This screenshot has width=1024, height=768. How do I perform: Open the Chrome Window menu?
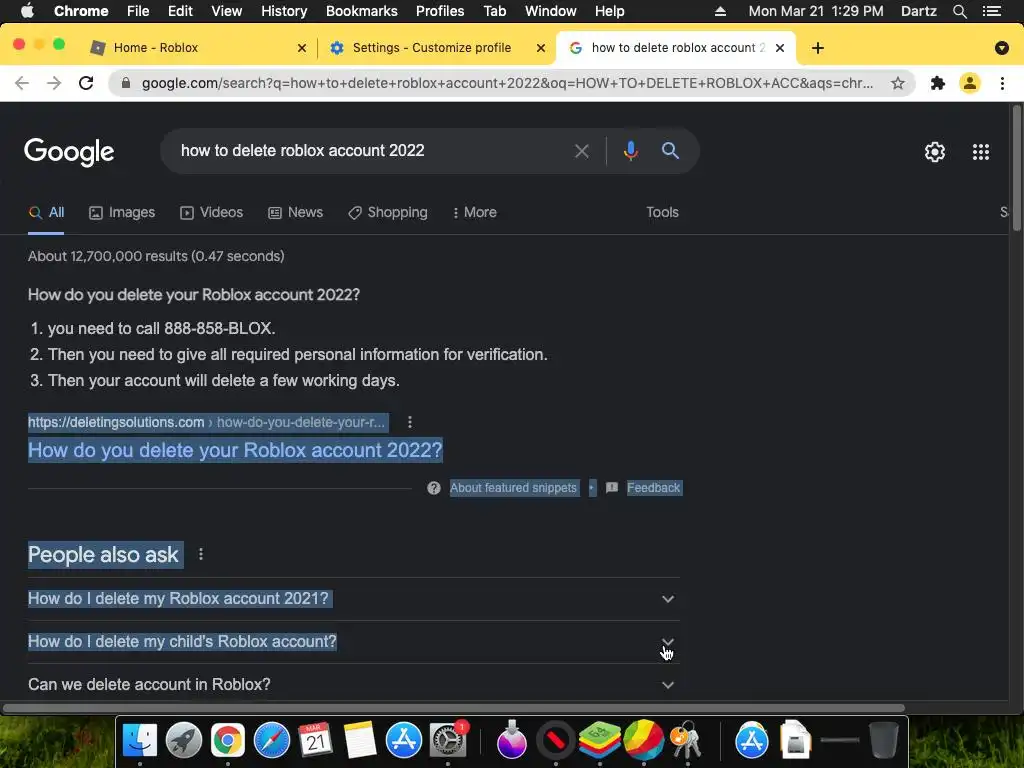(551, 11)
